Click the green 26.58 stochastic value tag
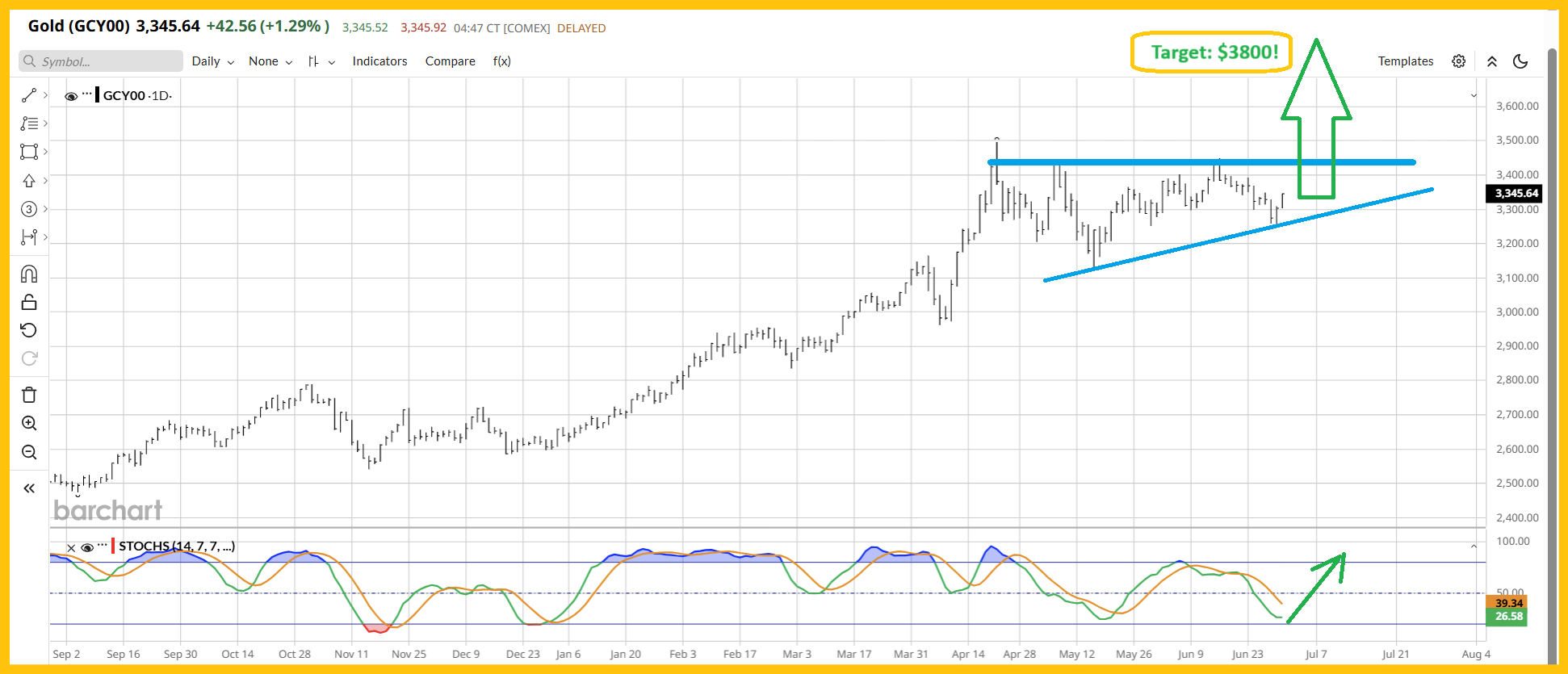1568x674 pixels. pyautogui.click(x=1507, y=617)
